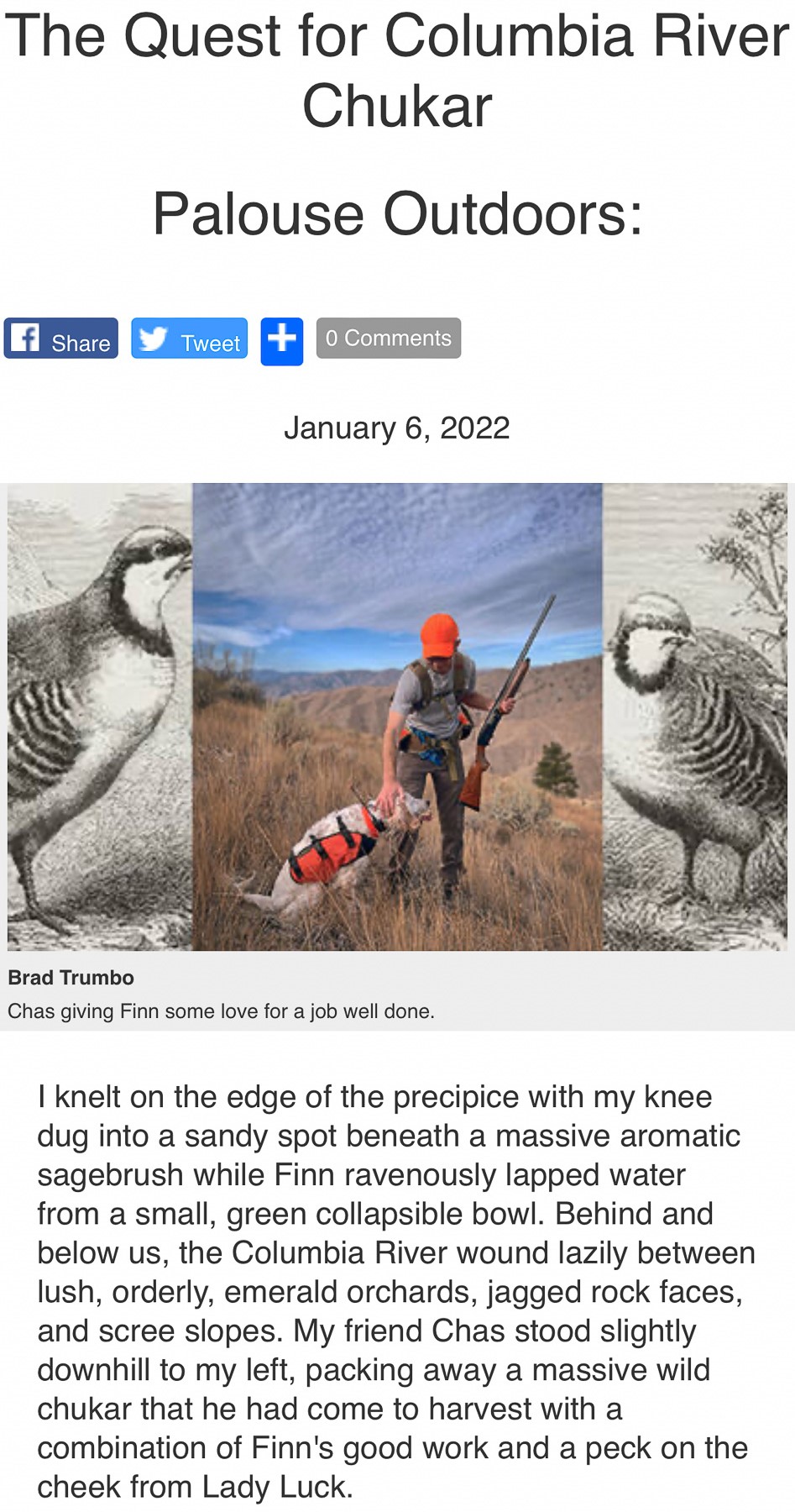Image resolution: width=795 pixels, height=1512 pixels.
Task: Open more sharing options with plus icon
Action: tap(281, 340)
